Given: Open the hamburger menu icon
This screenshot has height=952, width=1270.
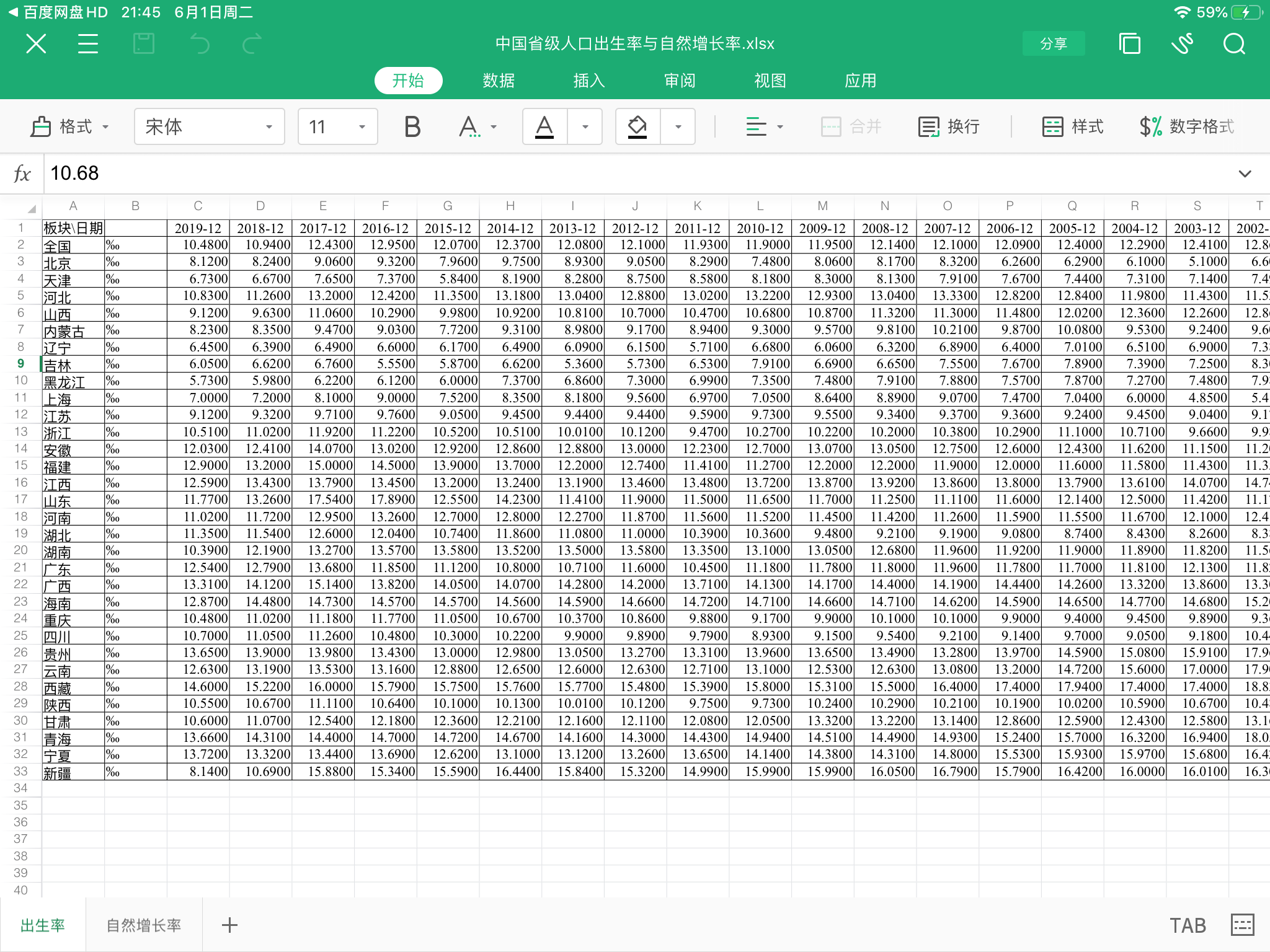Looking at the screenshot, I should pos(88,44).
